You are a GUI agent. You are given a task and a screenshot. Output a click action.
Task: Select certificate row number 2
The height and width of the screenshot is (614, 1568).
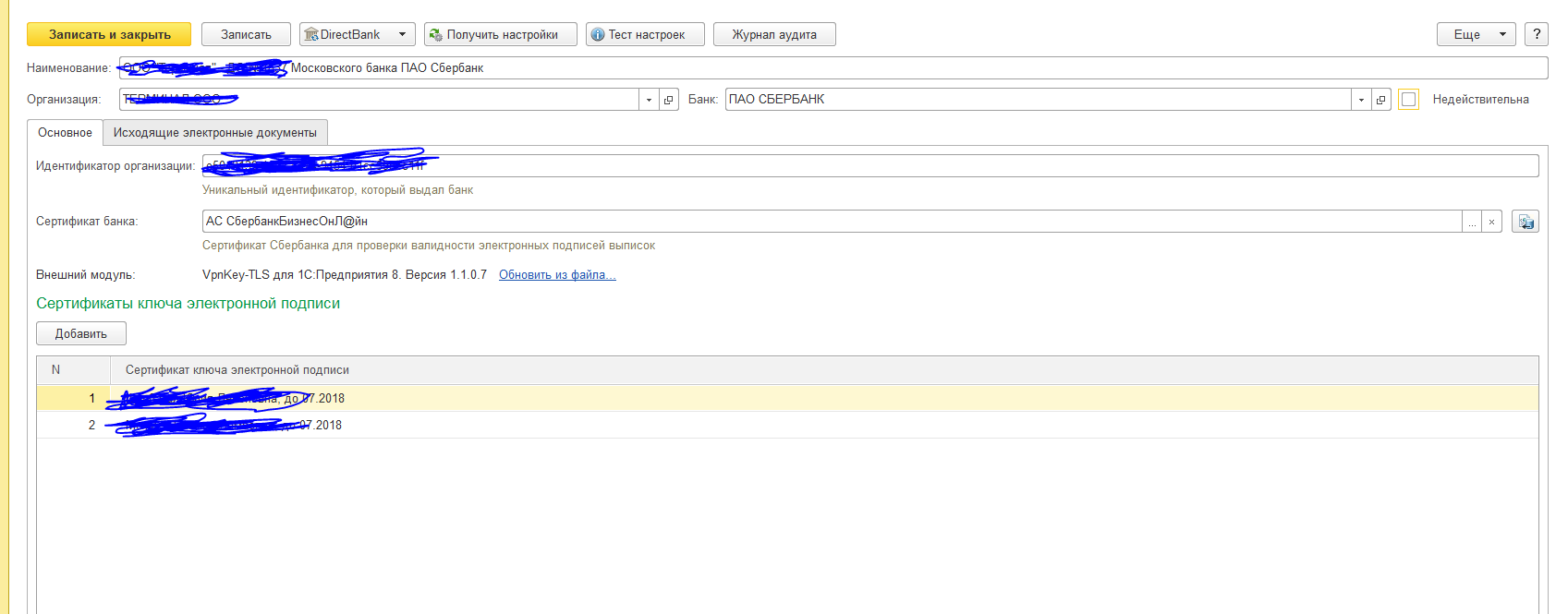click(787, 425)
